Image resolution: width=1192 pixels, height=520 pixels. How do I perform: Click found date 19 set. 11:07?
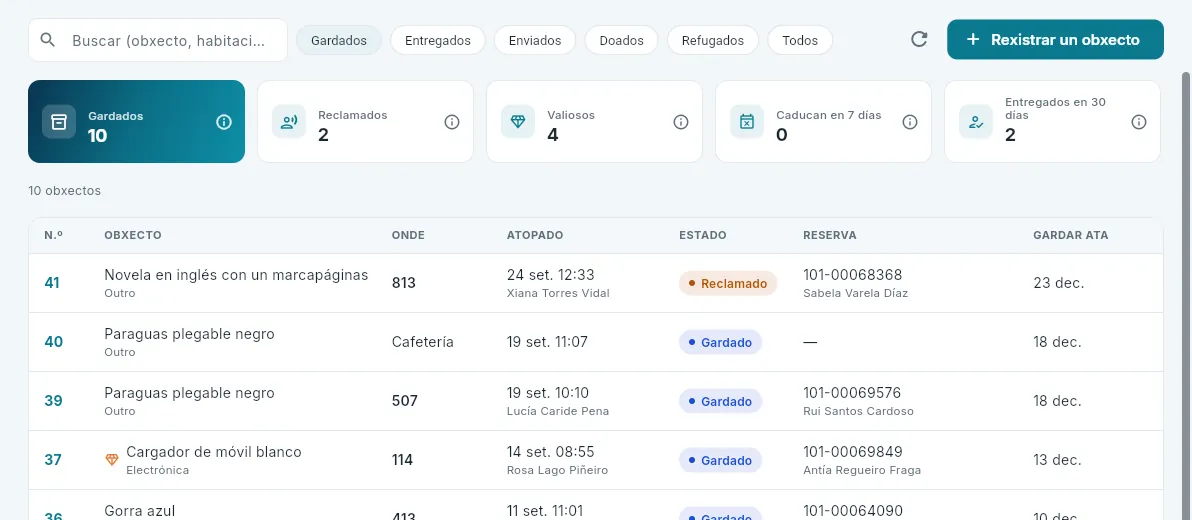[547, 342]
